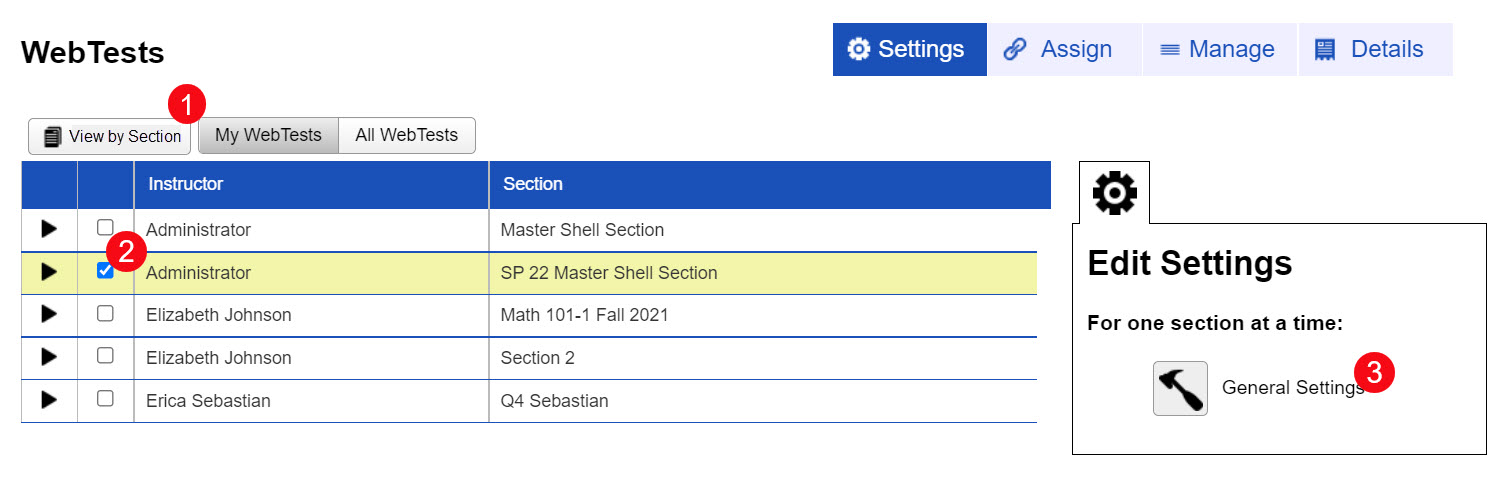Select the Section 2 row checkbox
The height and width of the screenshot is (481, 1492).
click(105, 356)
